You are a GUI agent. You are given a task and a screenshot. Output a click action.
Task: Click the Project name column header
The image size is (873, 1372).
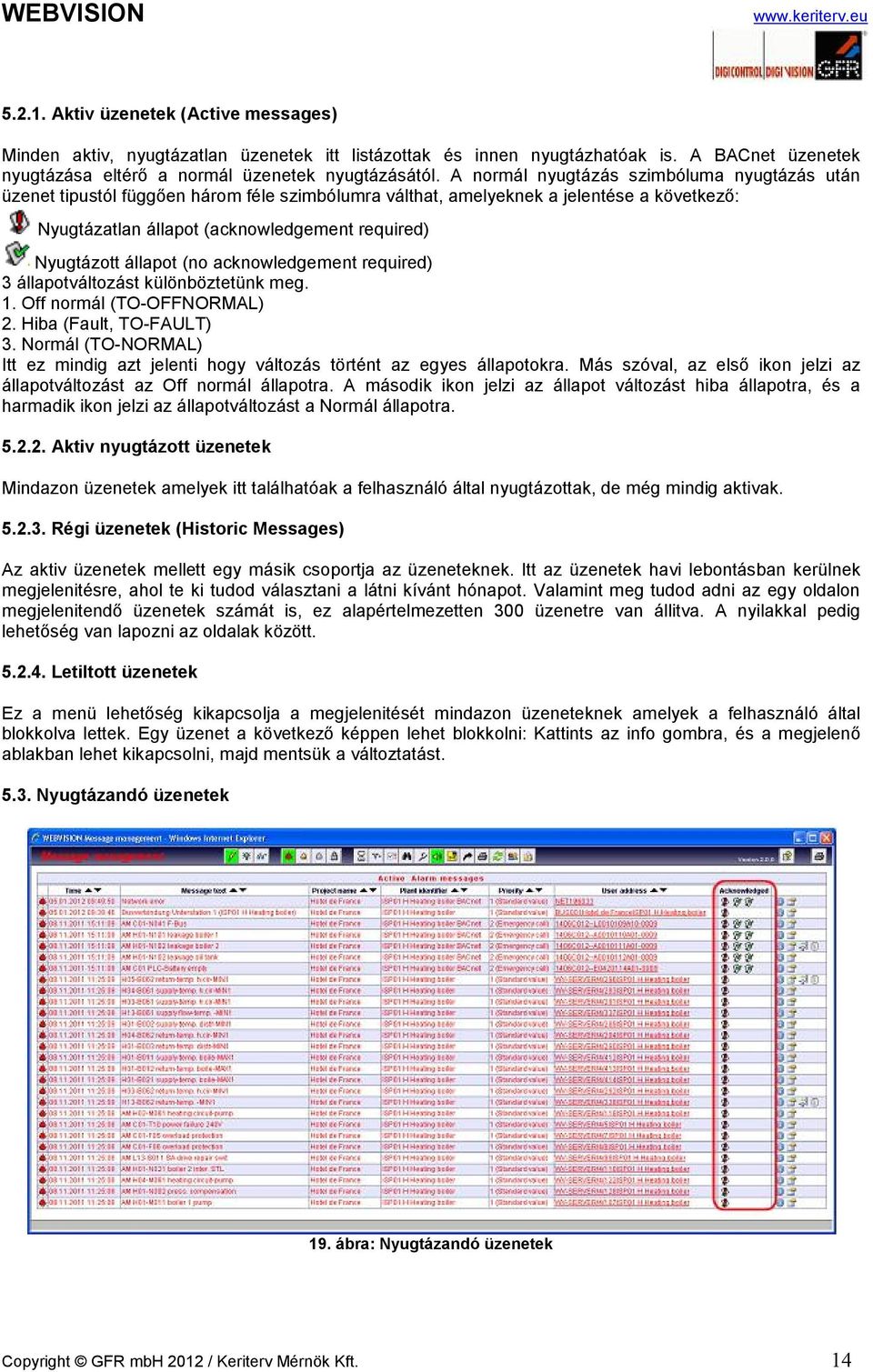tap(335, 891)
